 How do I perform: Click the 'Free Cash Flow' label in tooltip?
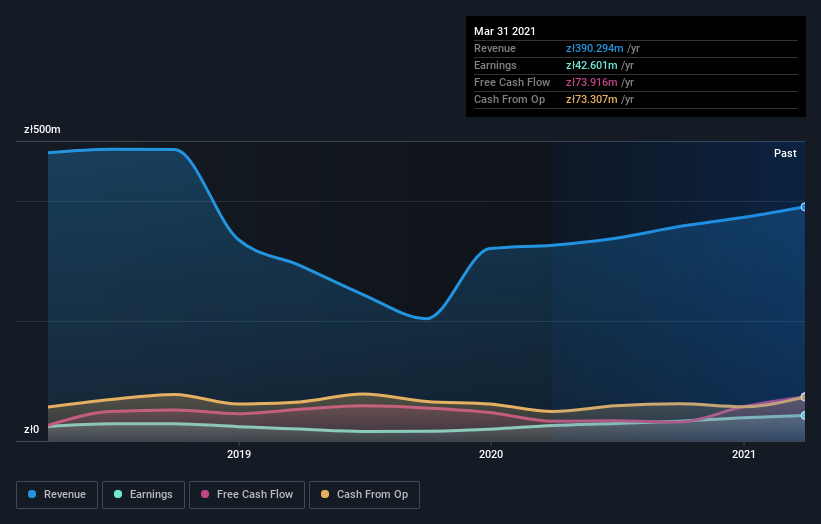pos(512,82)
